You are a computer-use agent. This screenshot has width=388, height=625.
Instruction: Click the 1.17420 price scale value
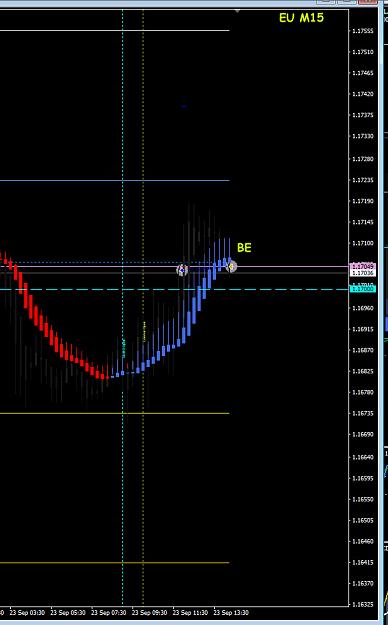(x=363, y=94)
